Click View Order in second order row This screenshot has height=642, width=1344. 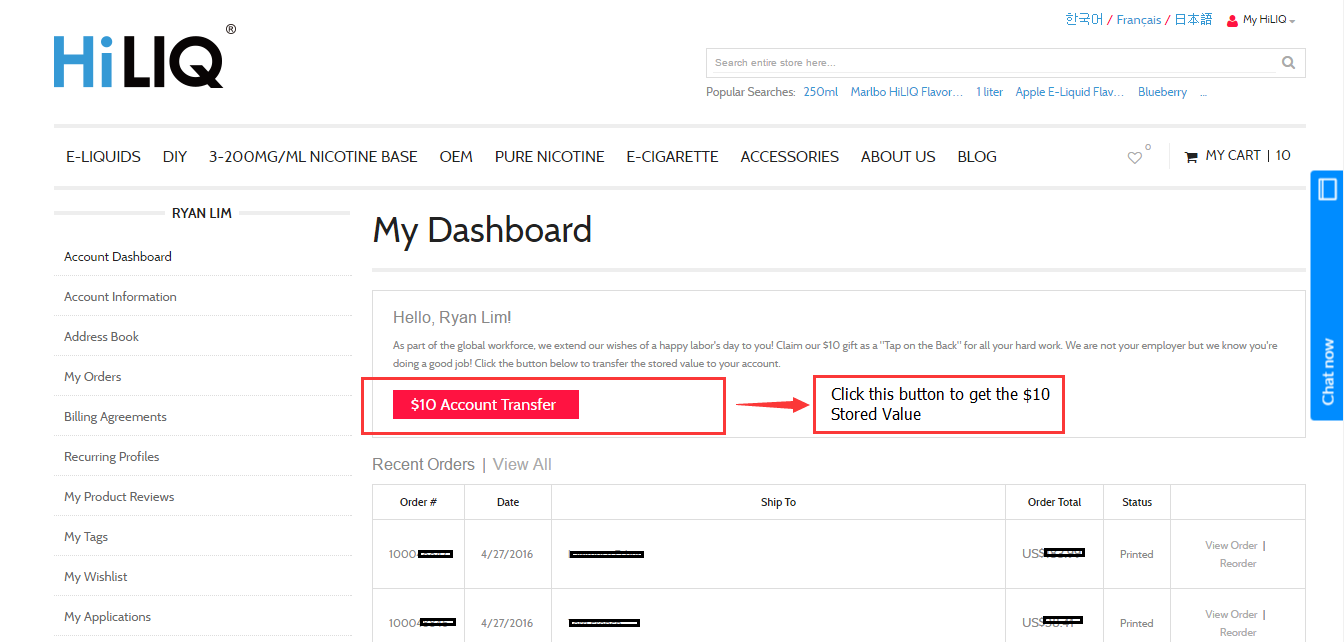[x=1231, y=615]
